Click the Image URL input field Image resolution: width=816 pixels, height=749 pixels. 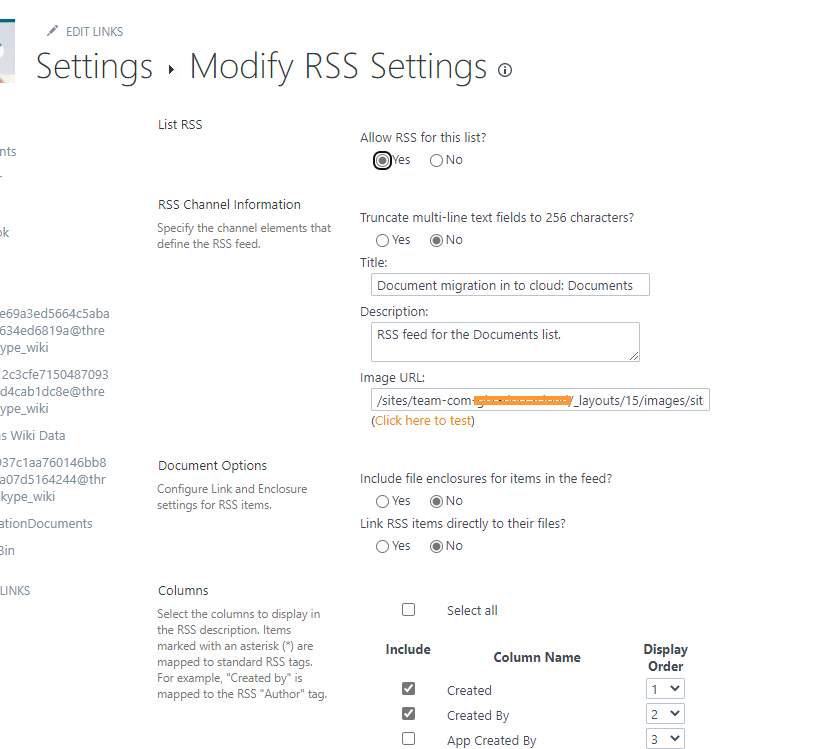pos(540,400)
